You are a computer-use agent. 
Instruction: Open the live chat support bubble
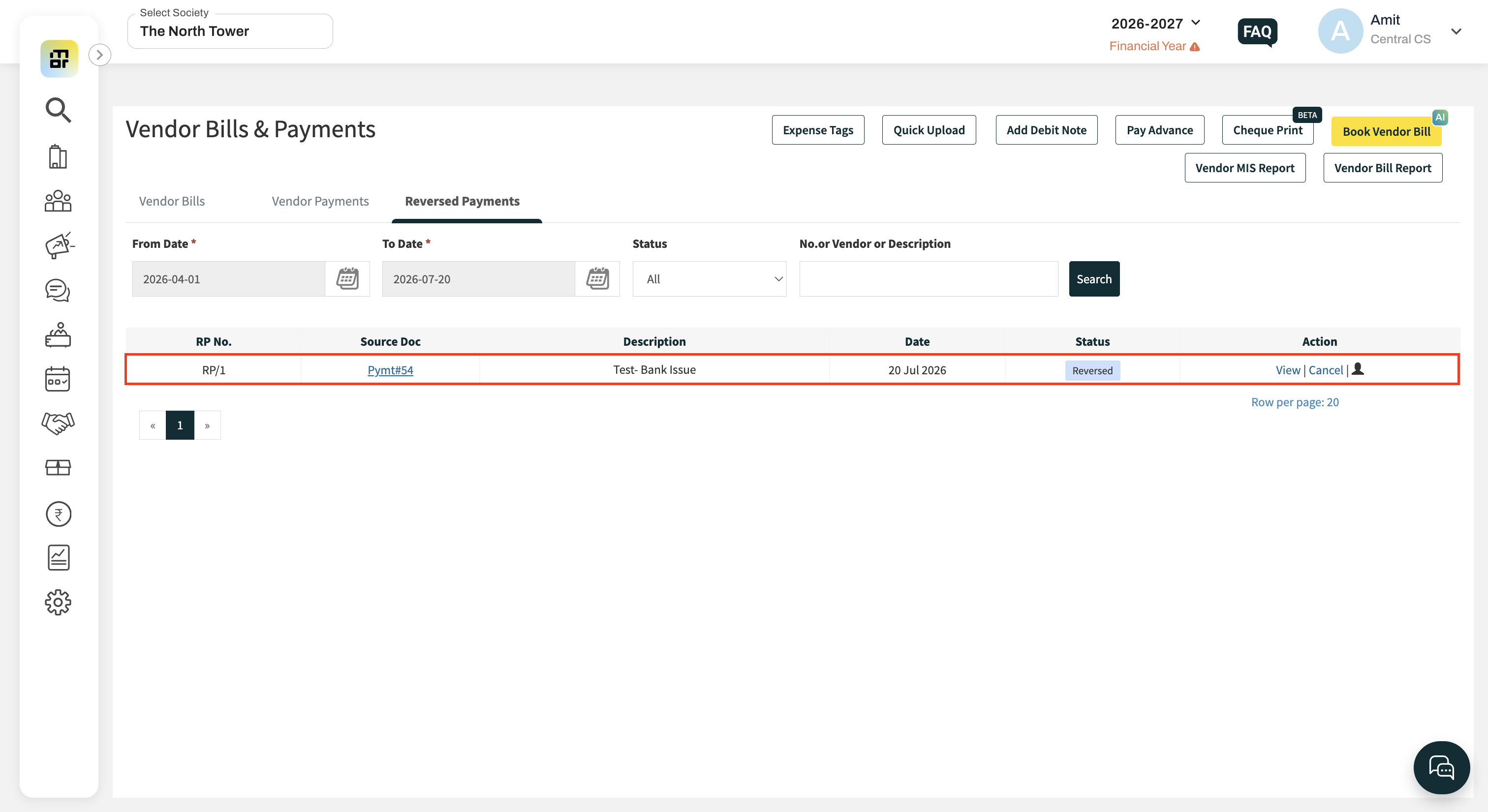(1442, 768)
